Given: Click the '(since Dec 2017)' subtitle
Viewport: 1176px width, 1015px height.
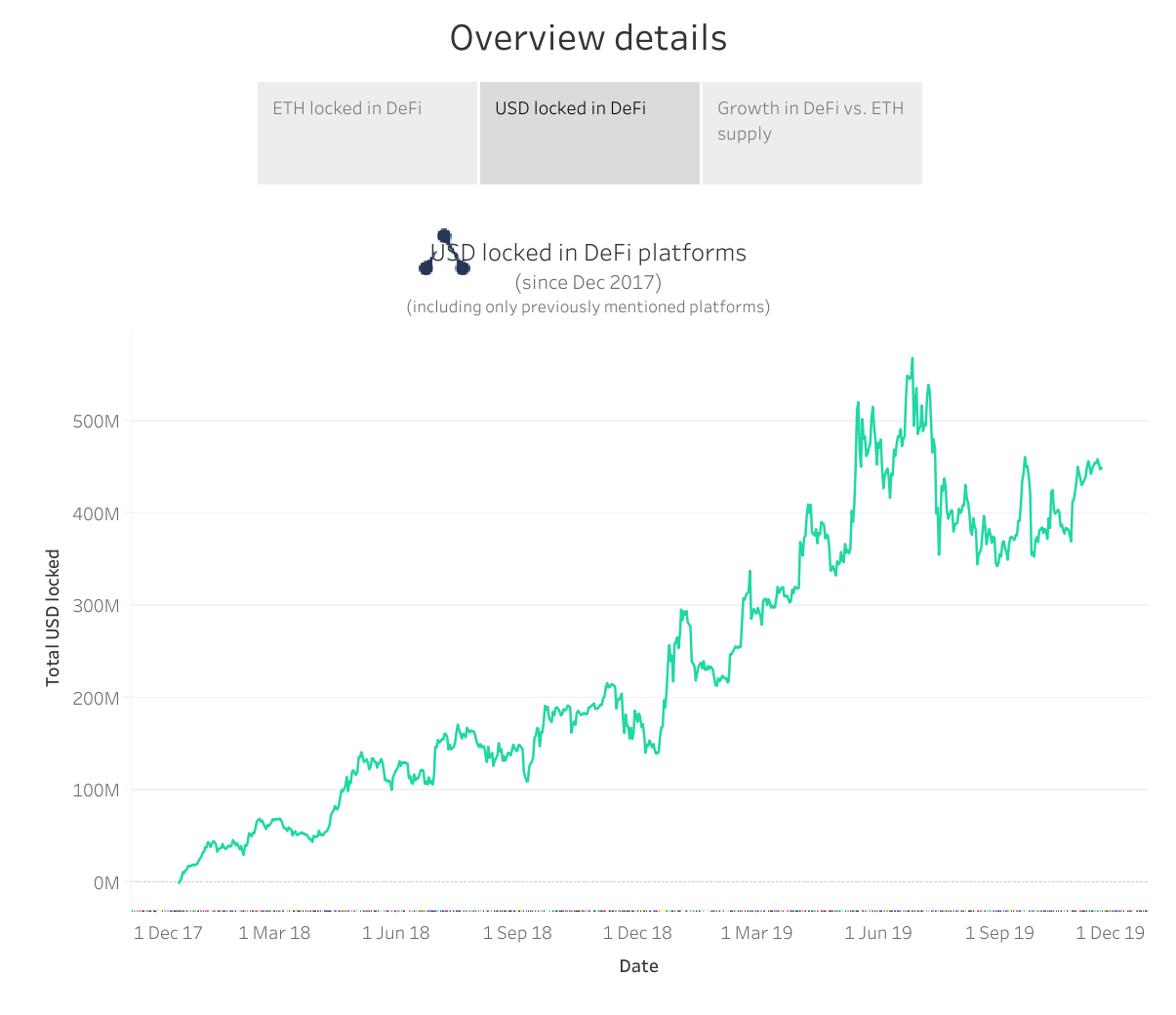Looking at the screenshot, I should point(588,282).
